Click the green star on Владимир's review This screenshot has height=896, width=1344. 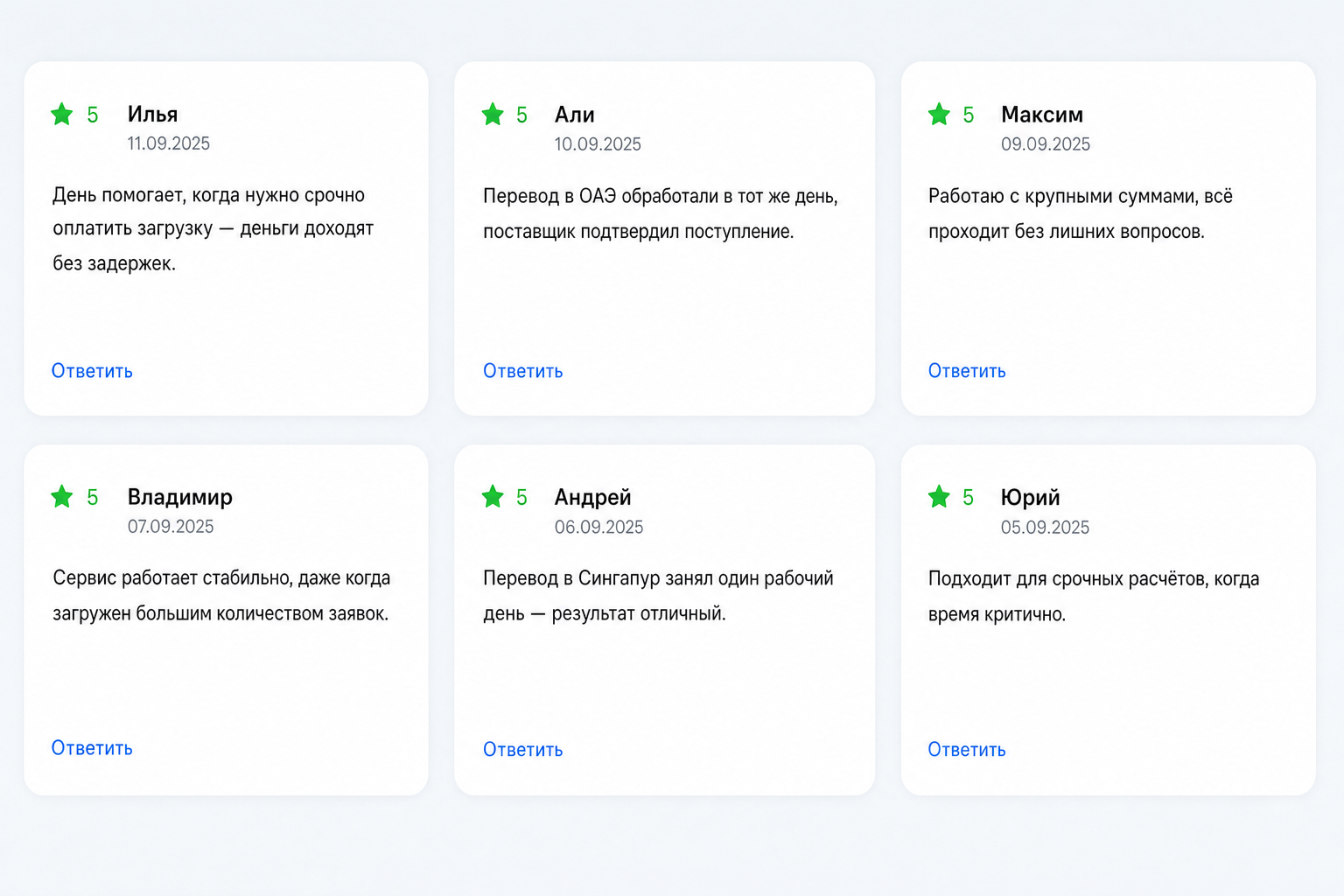(62, 497)
